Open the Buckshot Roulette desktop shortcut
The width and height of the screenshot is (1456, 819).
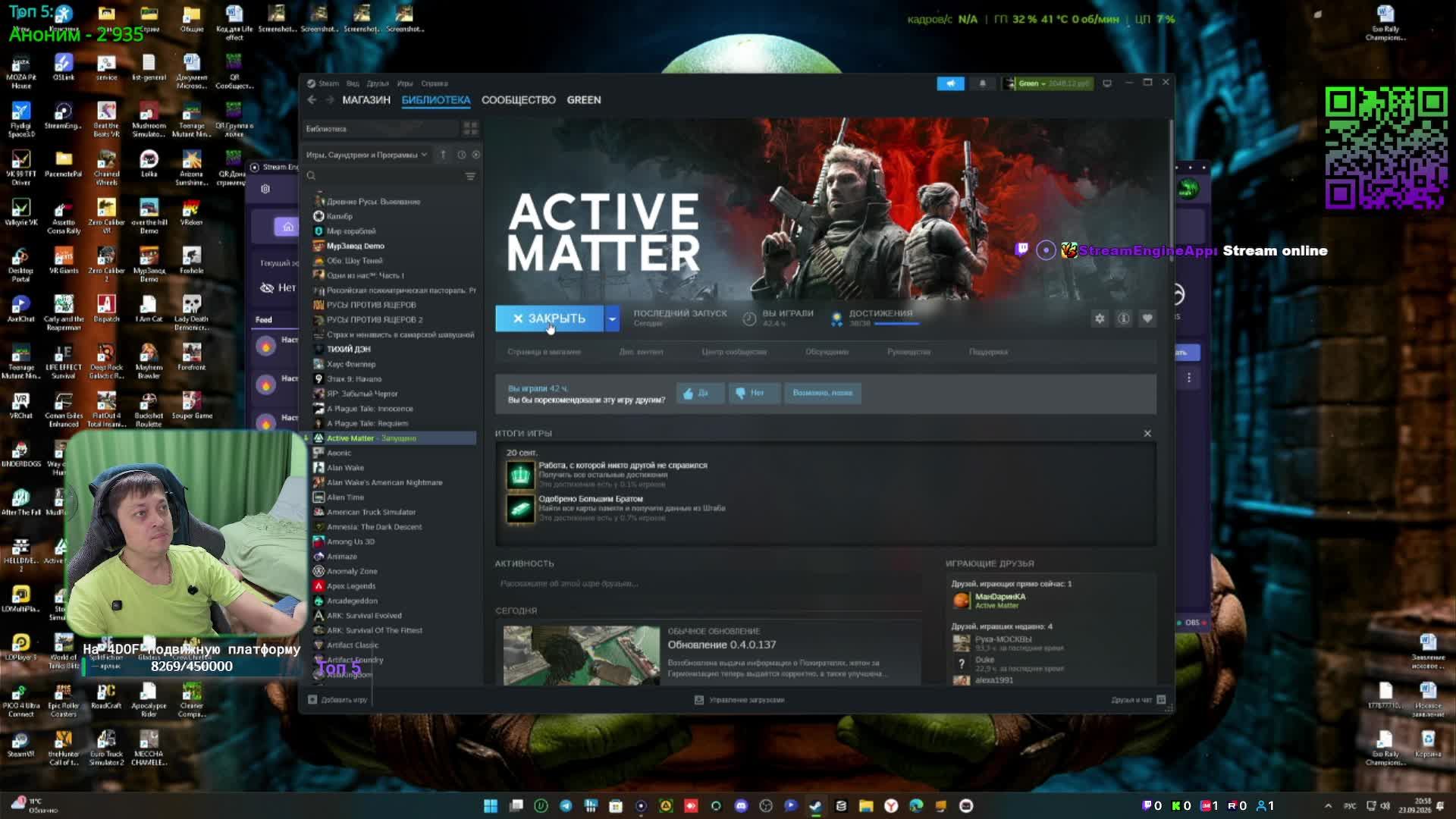(149, 409)
